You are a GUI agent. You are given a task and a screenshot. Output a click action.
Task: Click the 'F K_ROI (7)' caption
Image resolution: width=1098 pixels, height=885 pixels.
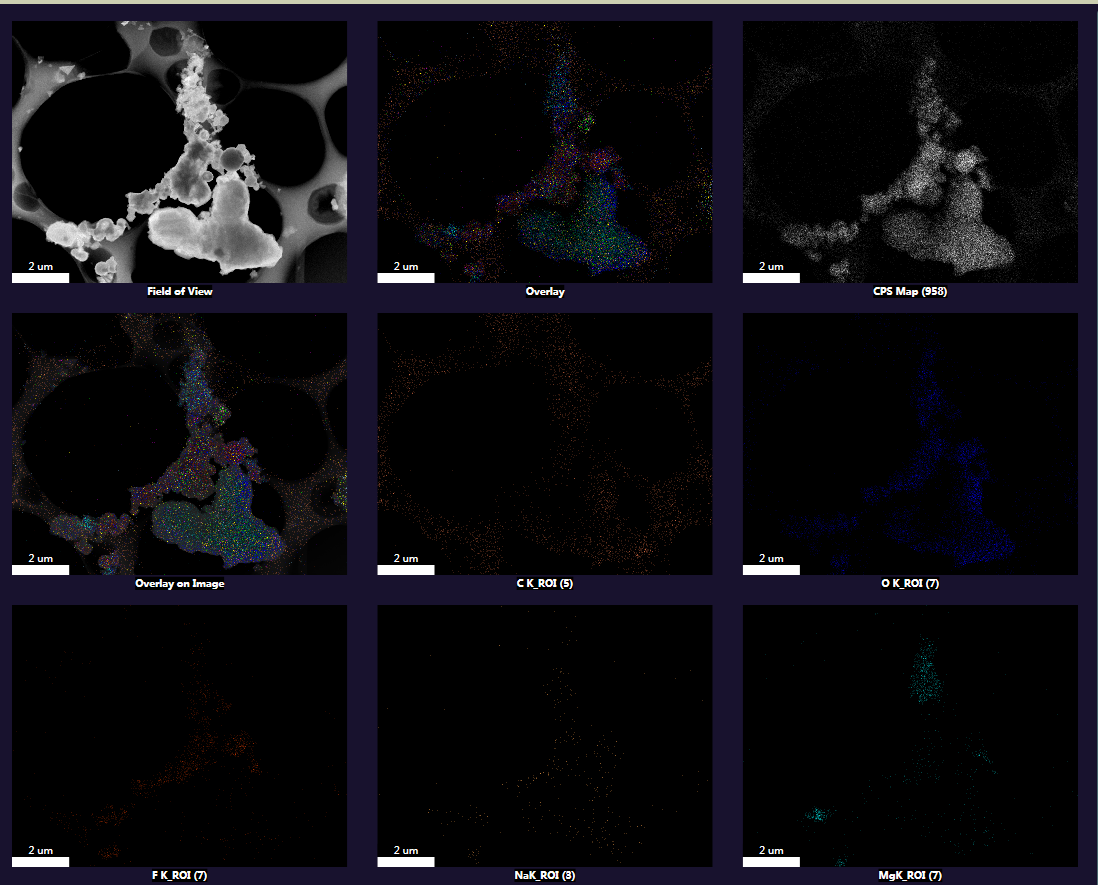click(180, 875)
